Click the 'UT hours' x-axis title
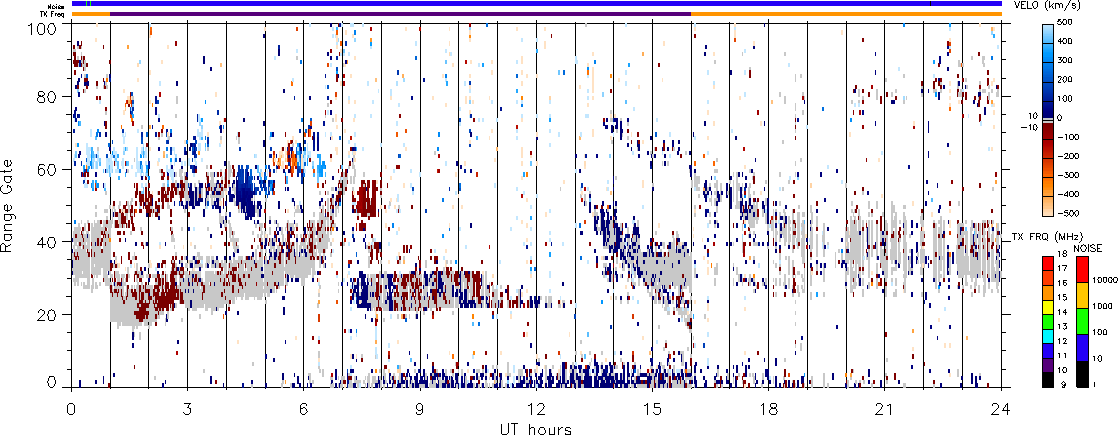 pyautogui.click(x=536, y=429)
